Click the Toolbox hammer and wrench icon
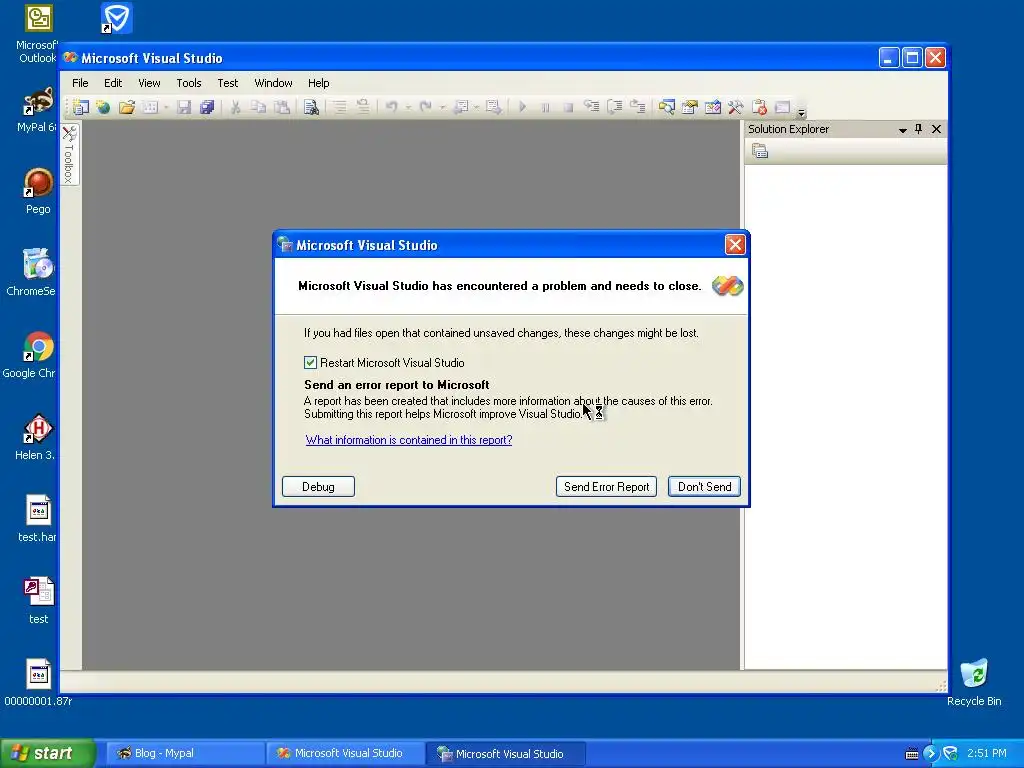Image resolution: width=1024 pixels, height=768 pixels. coord(735,107)
